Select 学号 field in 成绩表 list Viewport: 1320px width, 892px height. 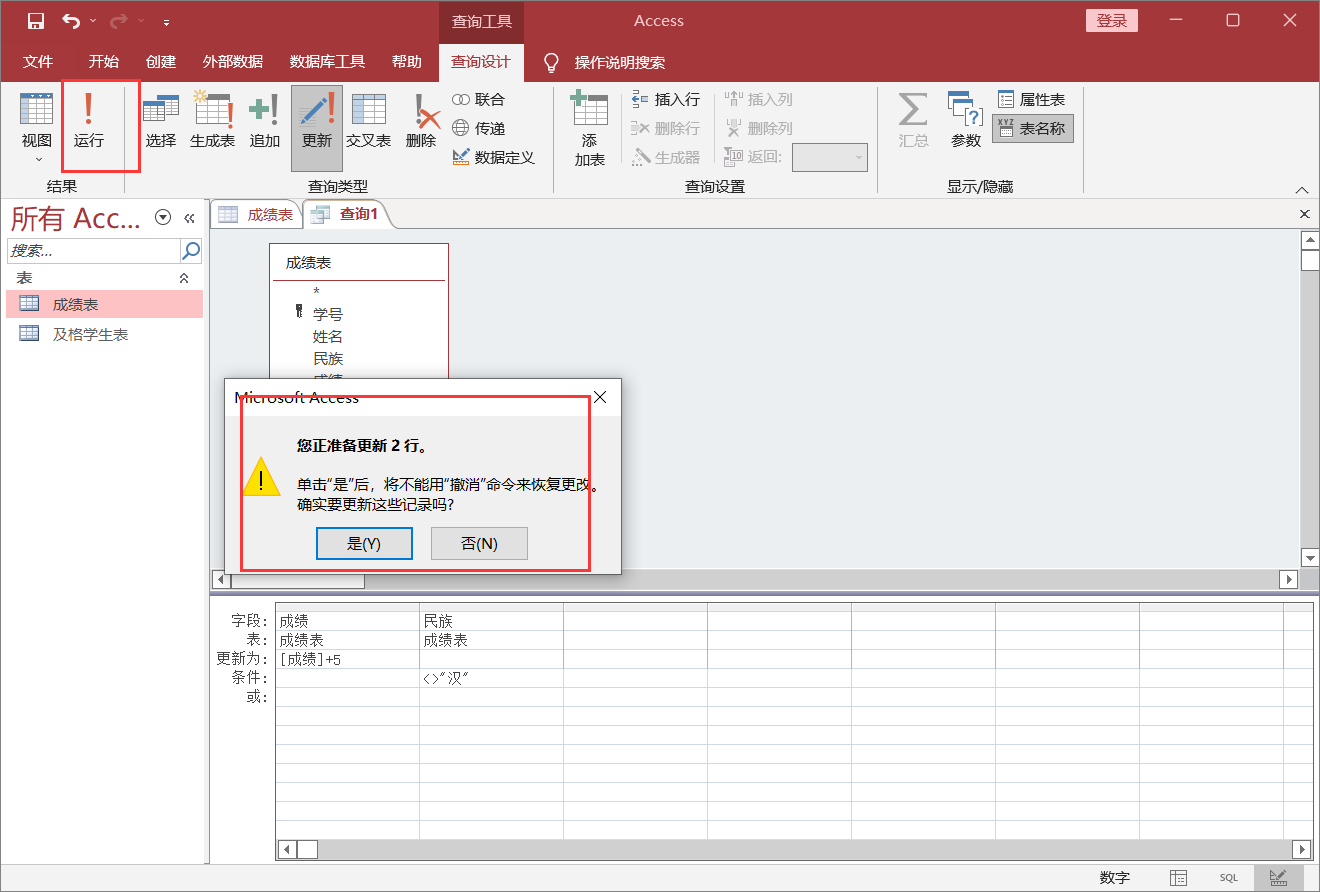pyautogui.click(x=328, y=314)
